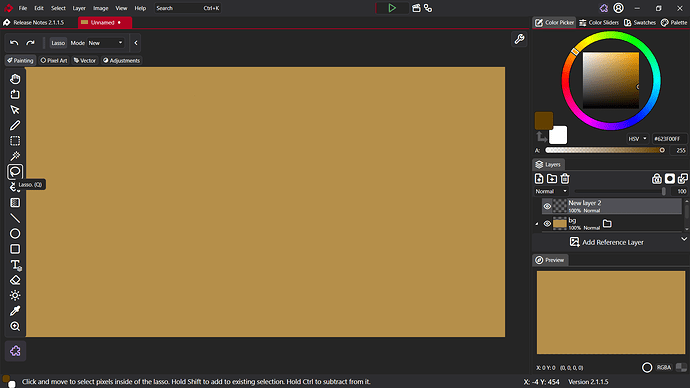Delete the selected layer with trash icon
The height and width of the screenshot is (388, 690).
pos(565,179)
